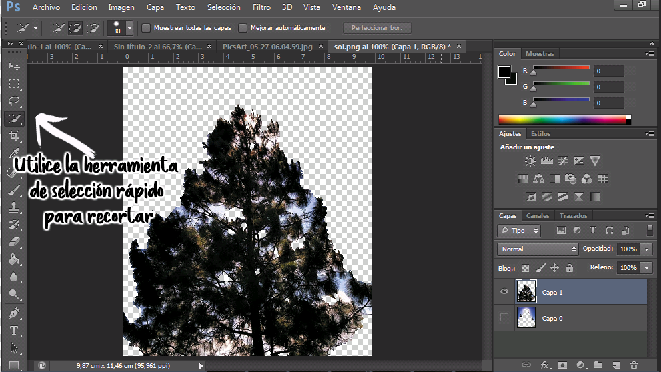The image size is (661, 372).
Task: Open the Filtro menu
Action: [261, 7]
